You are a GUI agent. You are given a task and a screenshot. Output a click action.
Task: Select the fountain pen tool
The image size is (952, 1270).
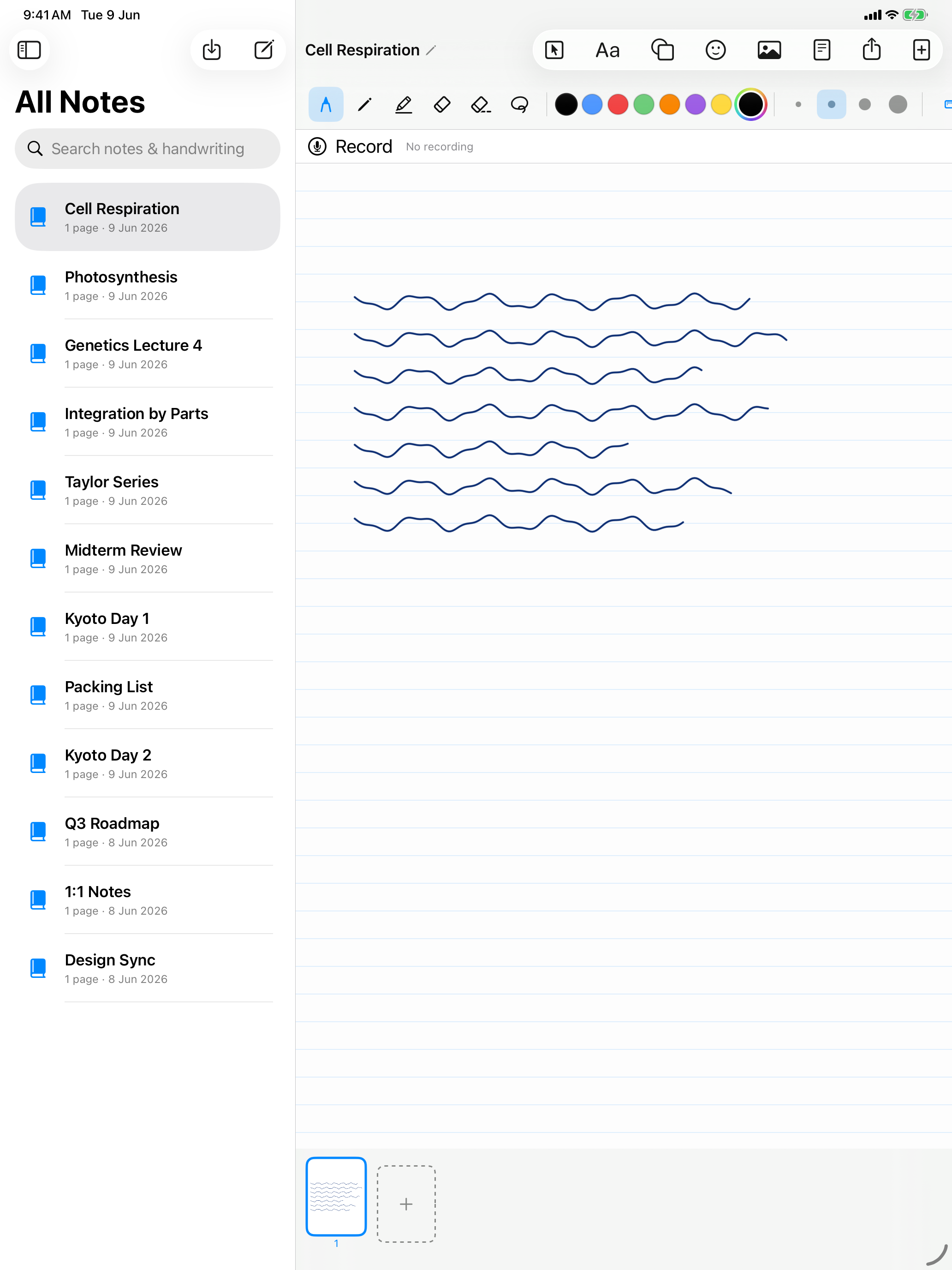tap(326, 104)
